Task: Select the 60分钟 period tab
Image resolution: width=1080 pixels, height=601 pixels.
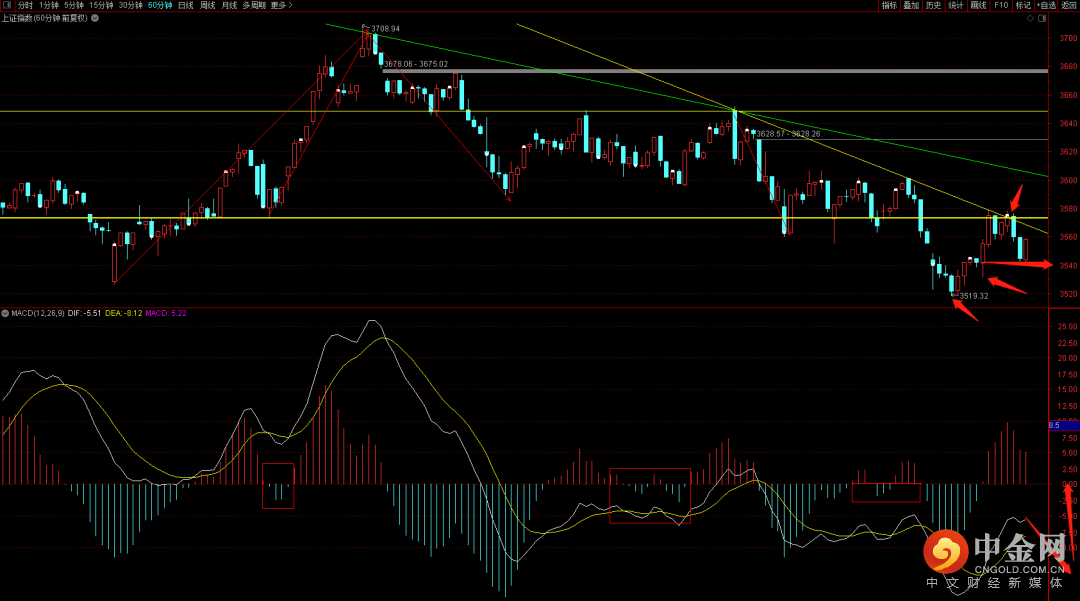Action: coord(160,5)
